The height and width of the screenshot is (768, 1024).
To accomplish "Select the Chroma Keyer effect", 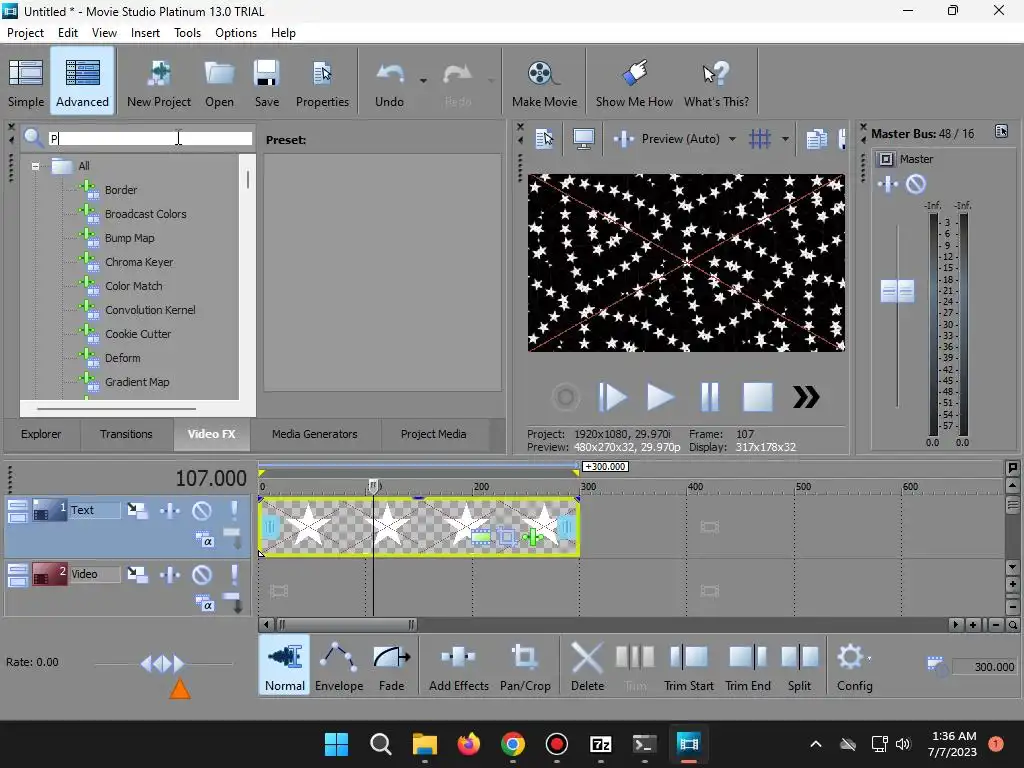I will (139, 262).
